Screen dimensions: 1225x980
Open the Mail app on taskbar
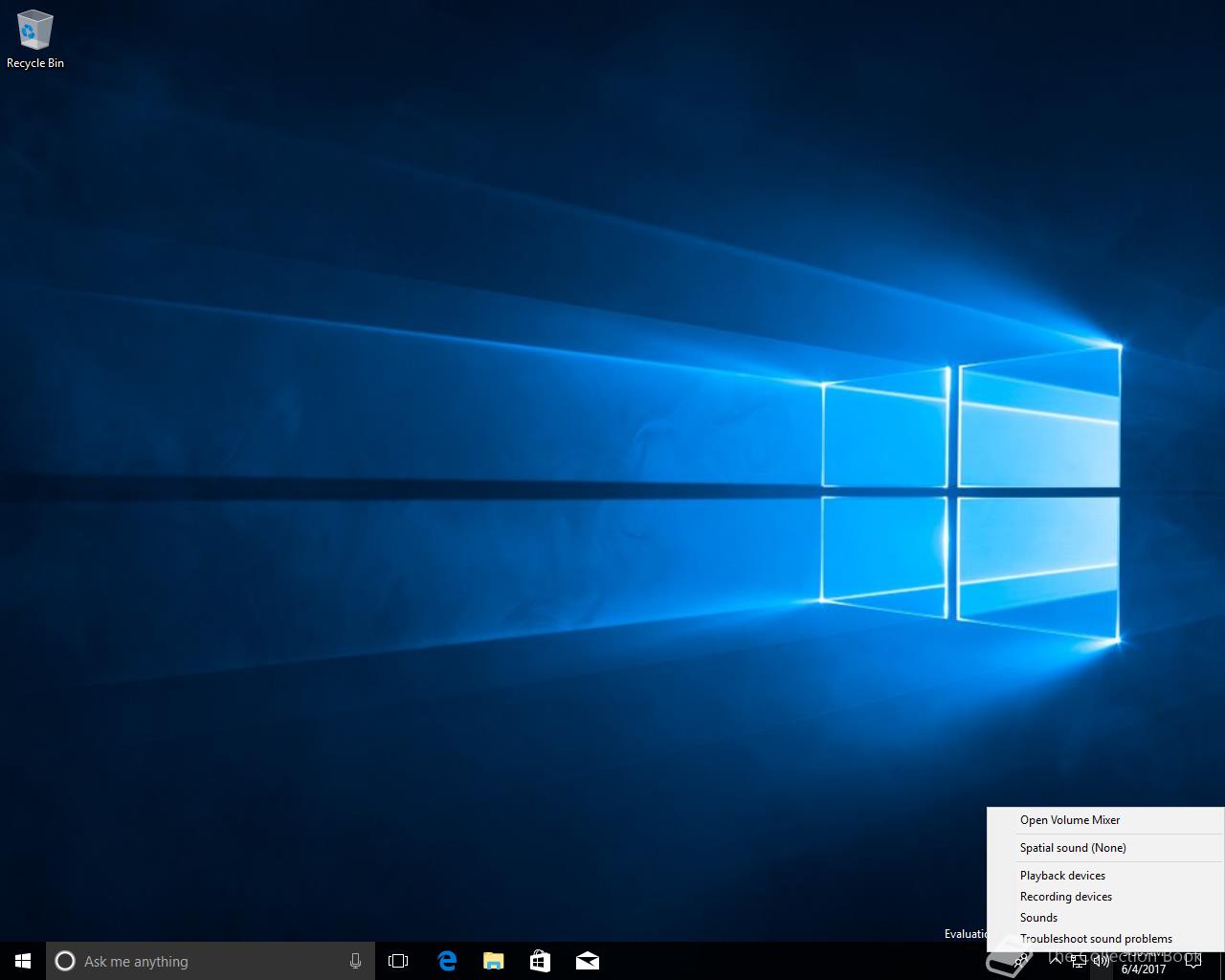click(x=588, y=961)
